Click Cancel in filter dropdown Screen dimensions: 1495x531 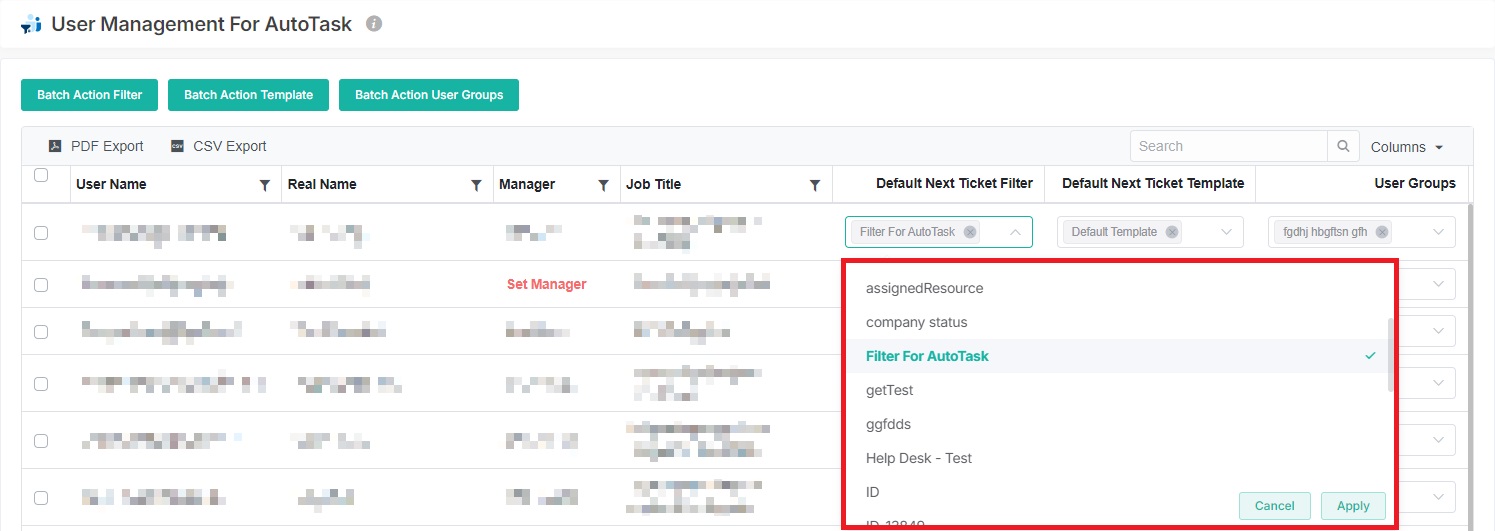(x=1275, y=505)
